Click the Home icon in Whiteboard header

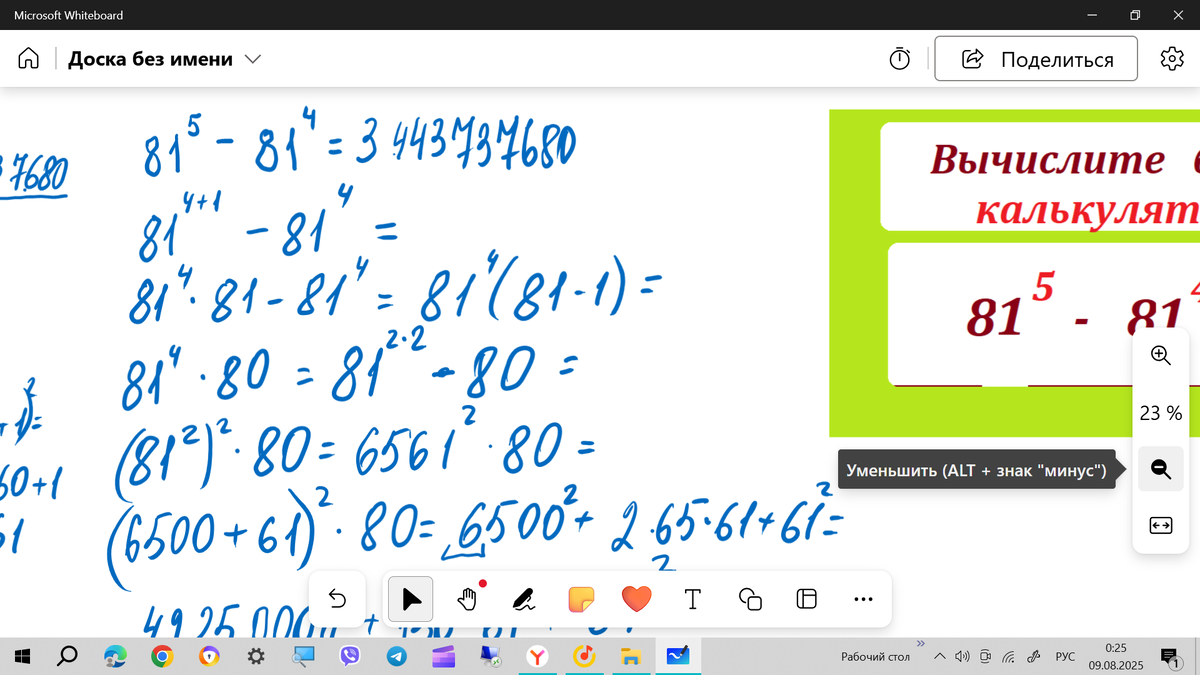(x=29, y=59)
